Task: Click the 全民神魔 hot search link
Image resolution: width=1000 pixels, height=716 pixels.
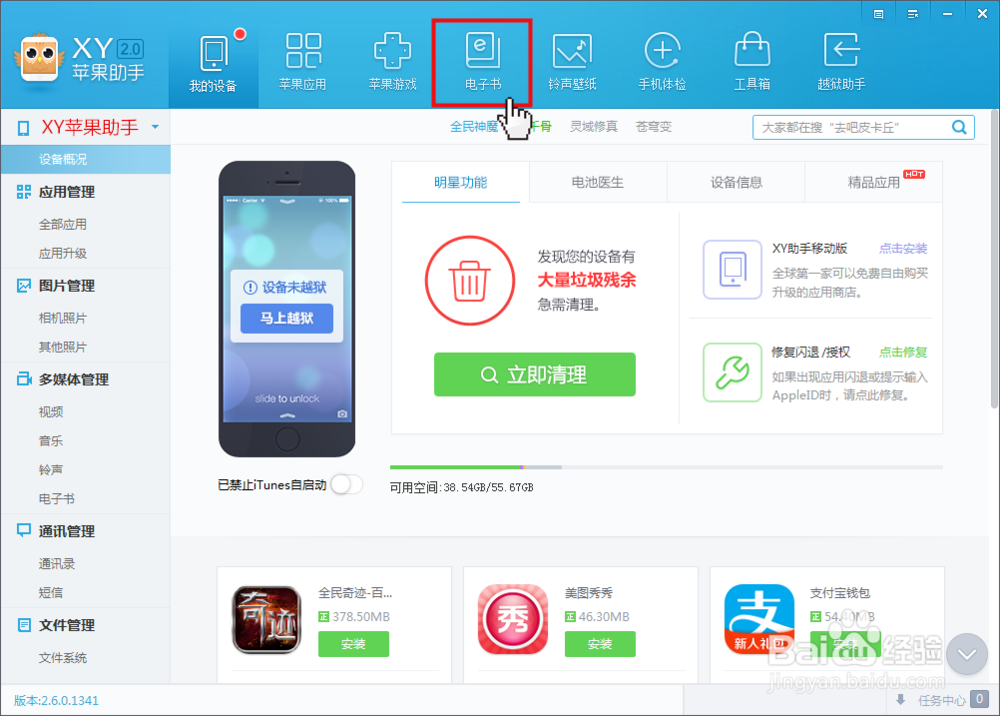Action: point(473,127)
